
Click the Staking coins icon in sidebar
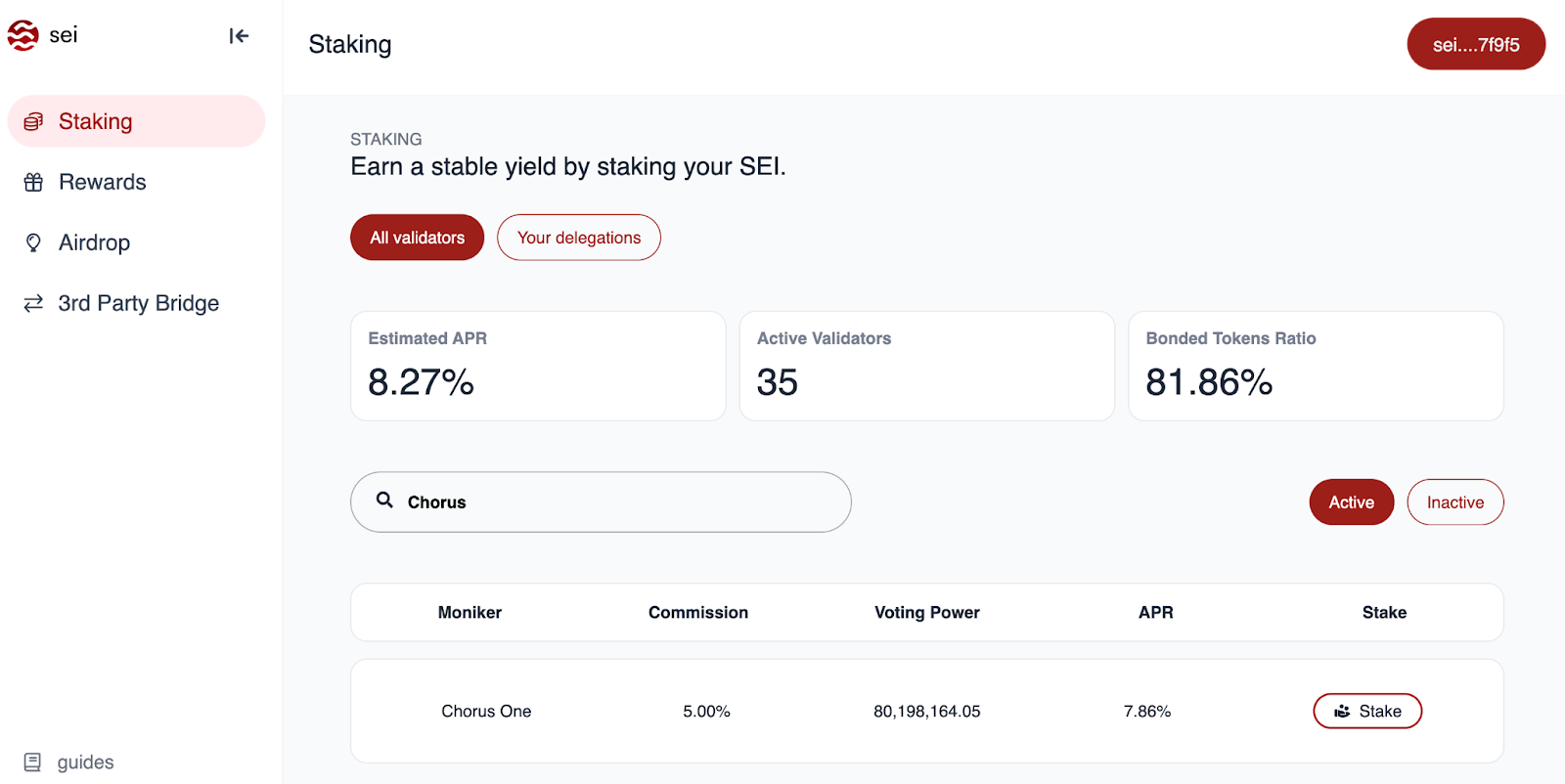pos(33,121)
